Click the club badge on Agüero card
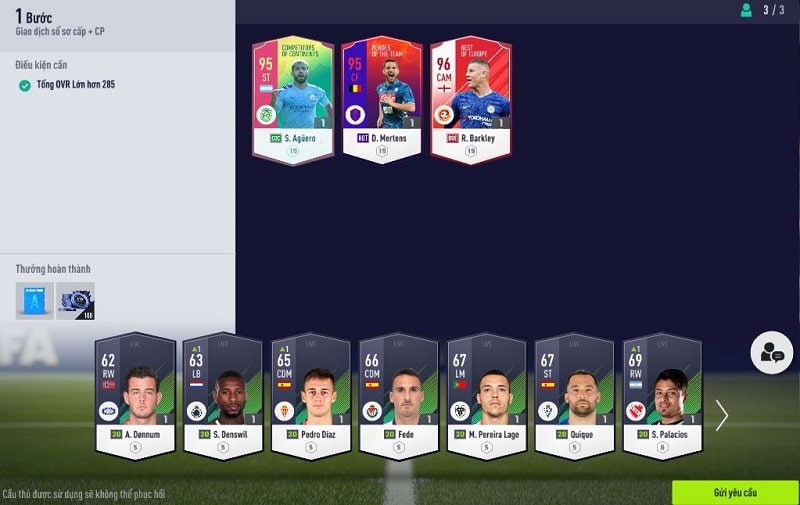The image size is (800, 505). 266,114
